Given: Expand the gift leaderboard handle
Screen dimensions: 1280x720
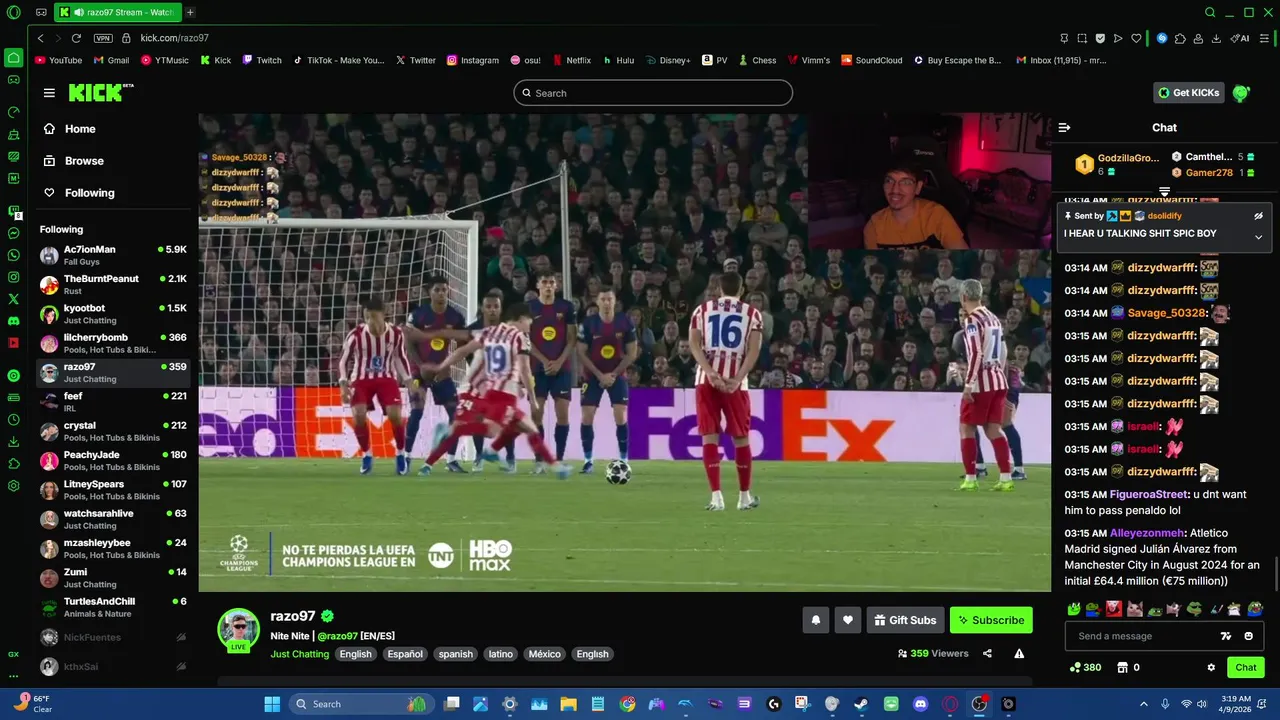Looking at the screenshot, I should click(x=1164, y=191).
